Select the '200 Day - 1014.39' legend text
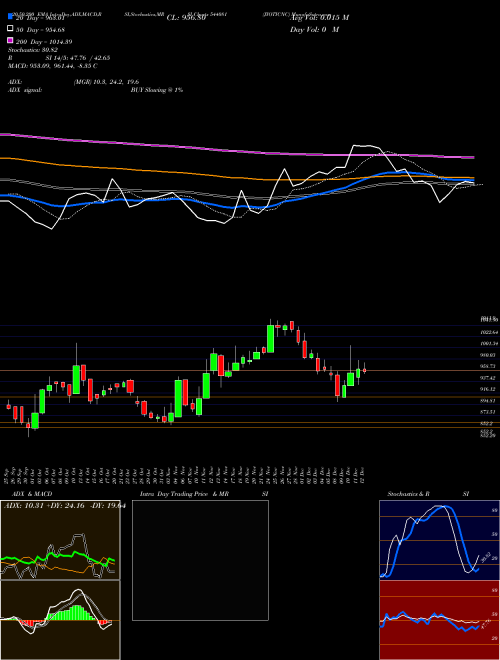The width and height of the screenshot is (500, 660). 44,42
